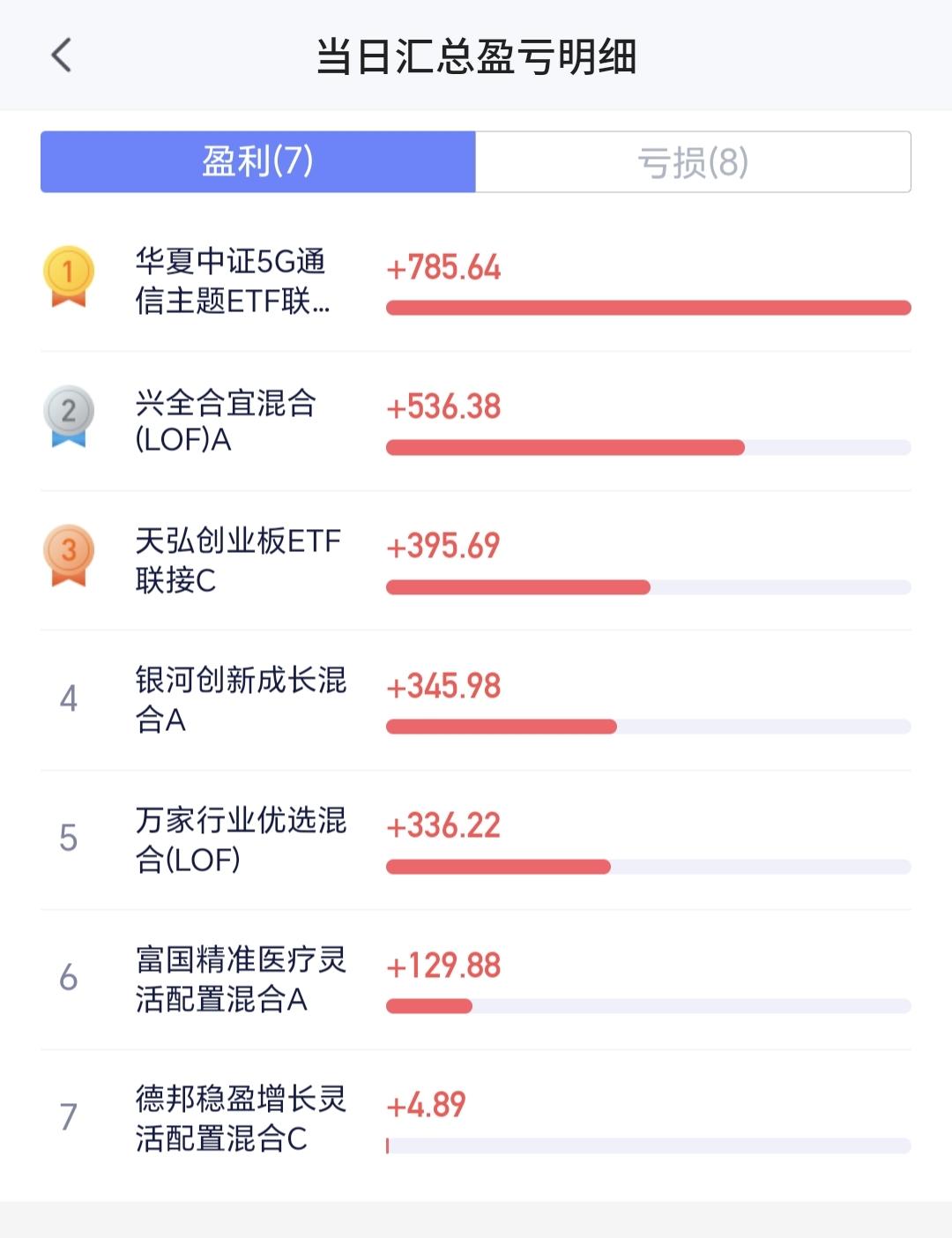This screenshot has height=1238, width=952.
Task: Open 天弘创业板ETF联接C fund name
Action: pos(238,560)
